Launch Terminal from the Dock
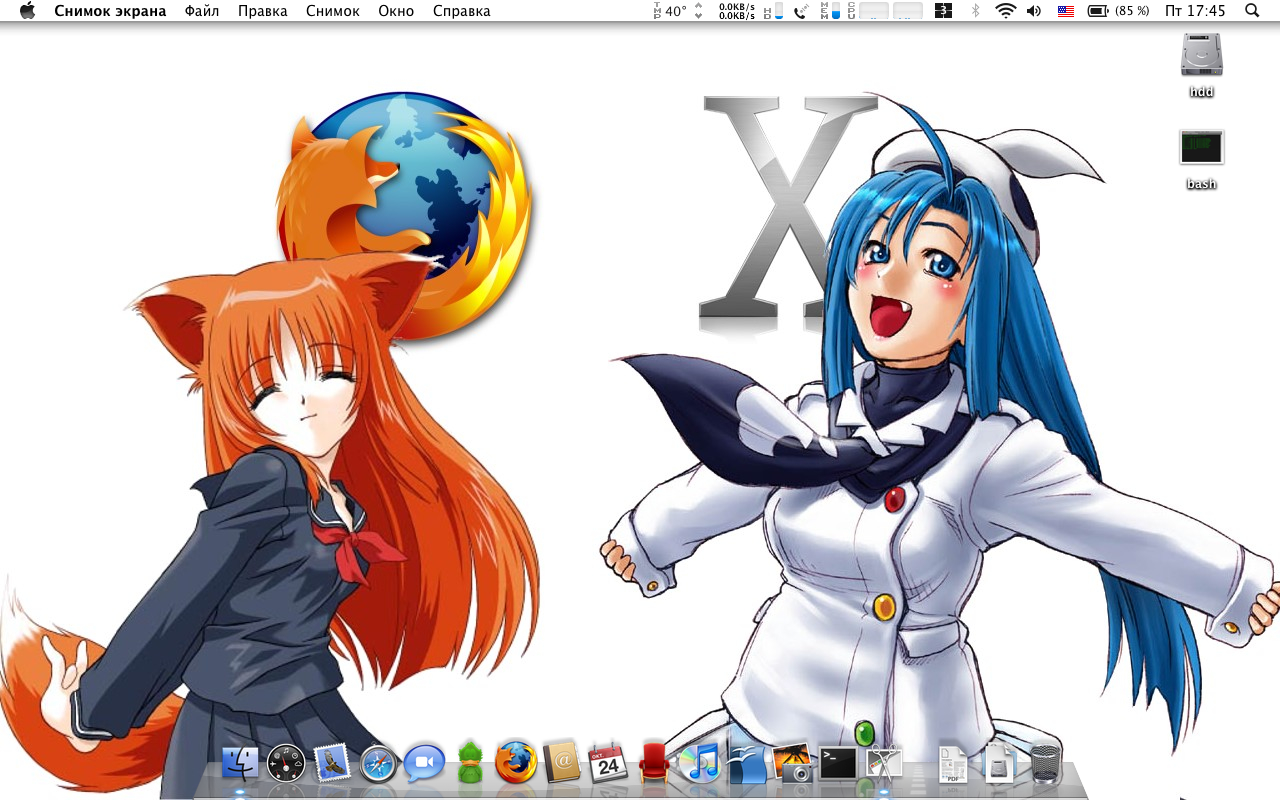 (838, 764)
